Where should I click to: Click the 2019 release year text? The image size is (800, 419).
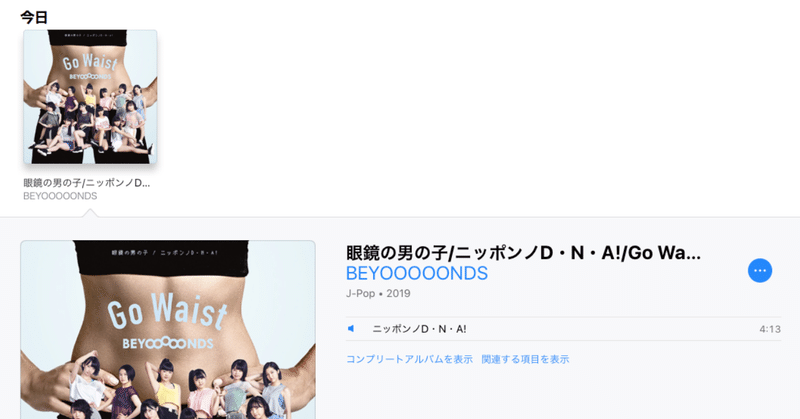(398, 293)
